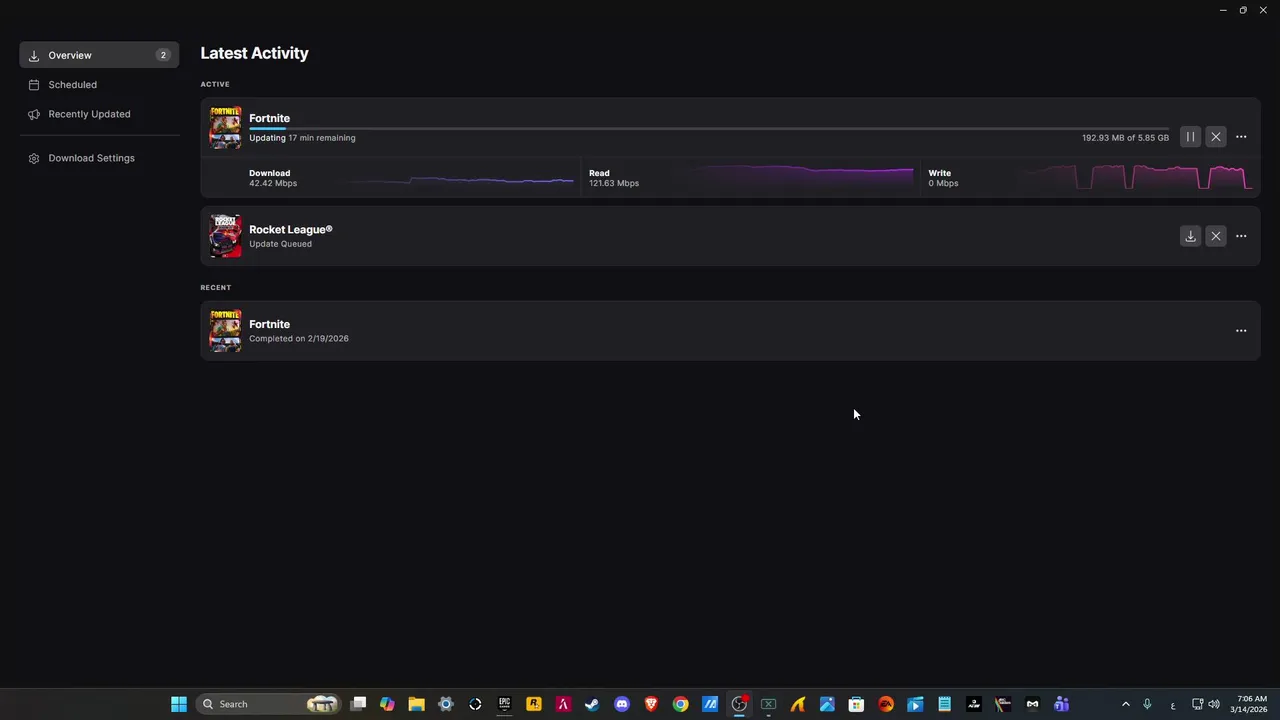Open Rockstar Games Launcher on taskbar
Viewport: 1280px width, 720px height.
[534, 704]
